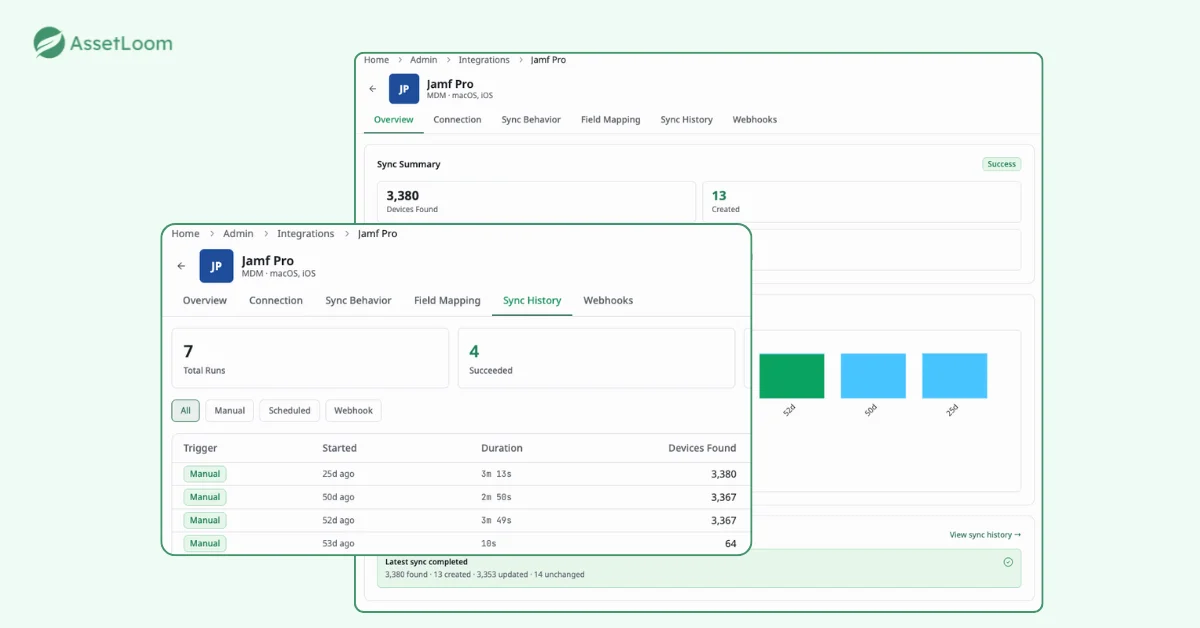Click Manual badge in 52d ago row
The image size is (1200, 628).
pyautogui.click(x=205, y=520)
